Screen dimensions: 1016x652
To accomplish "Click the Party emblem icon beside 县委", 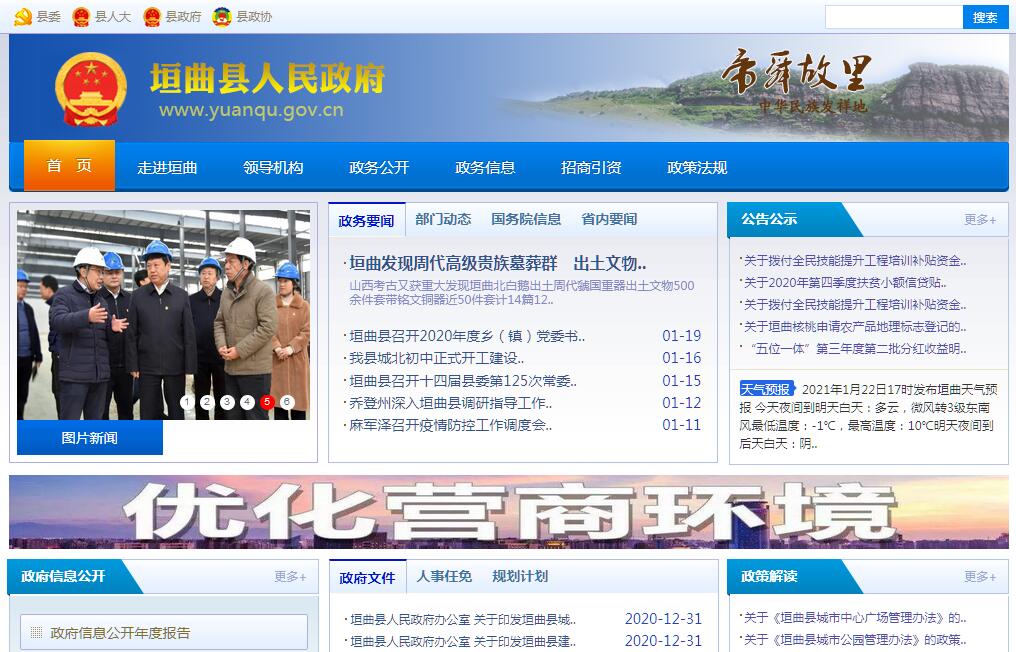I will click(22, 17).
